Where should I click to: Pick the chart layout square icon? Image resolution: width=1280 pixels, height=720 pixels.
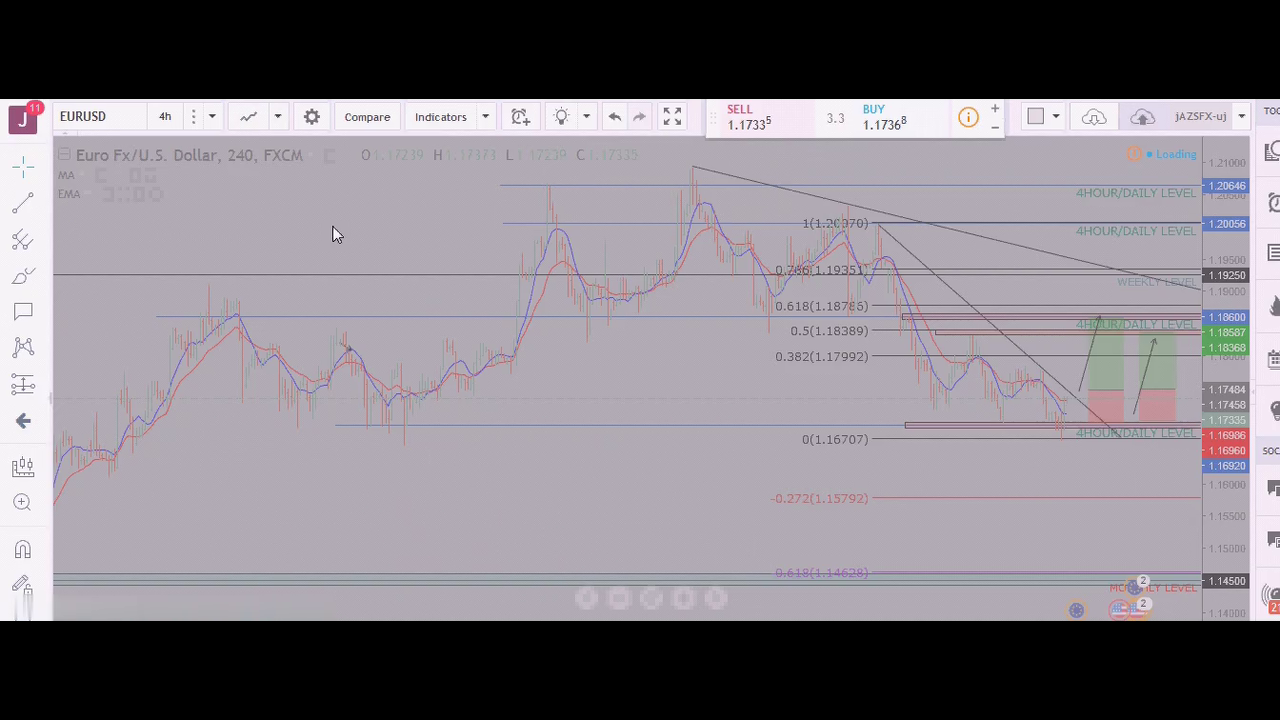tap(1036, 117)
